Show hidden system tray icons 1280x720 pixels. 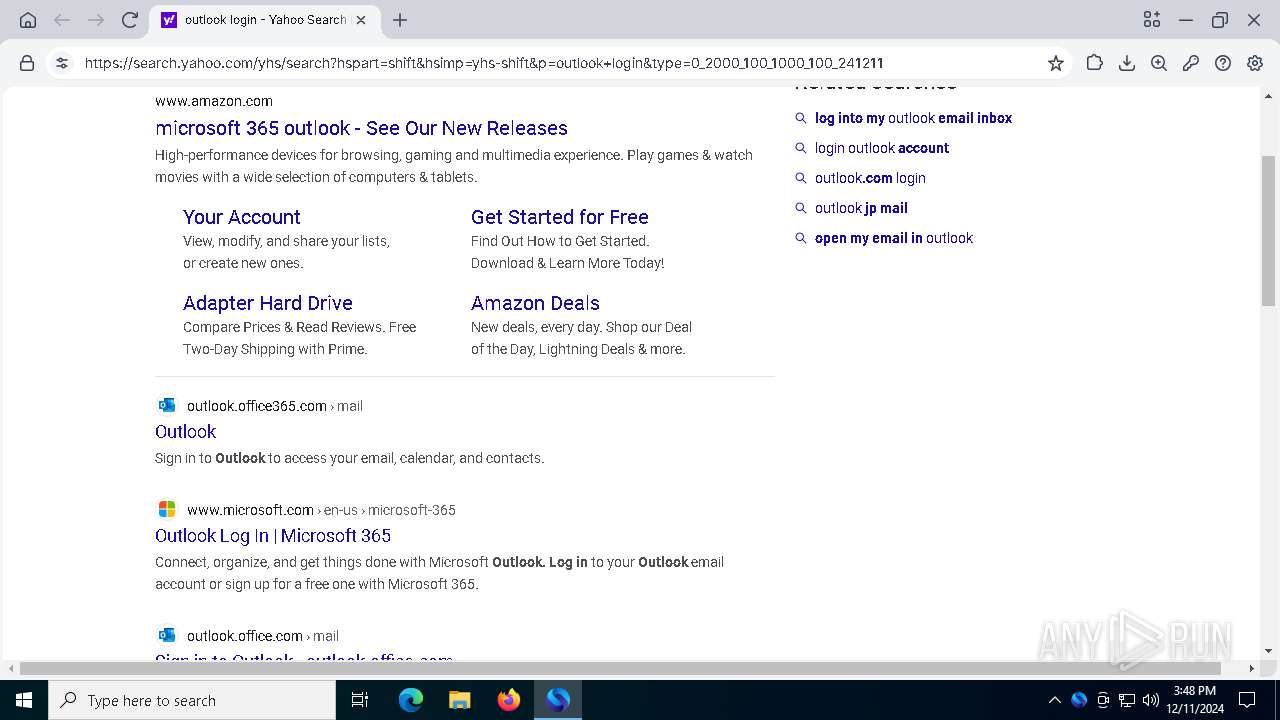pos(1054,700)
